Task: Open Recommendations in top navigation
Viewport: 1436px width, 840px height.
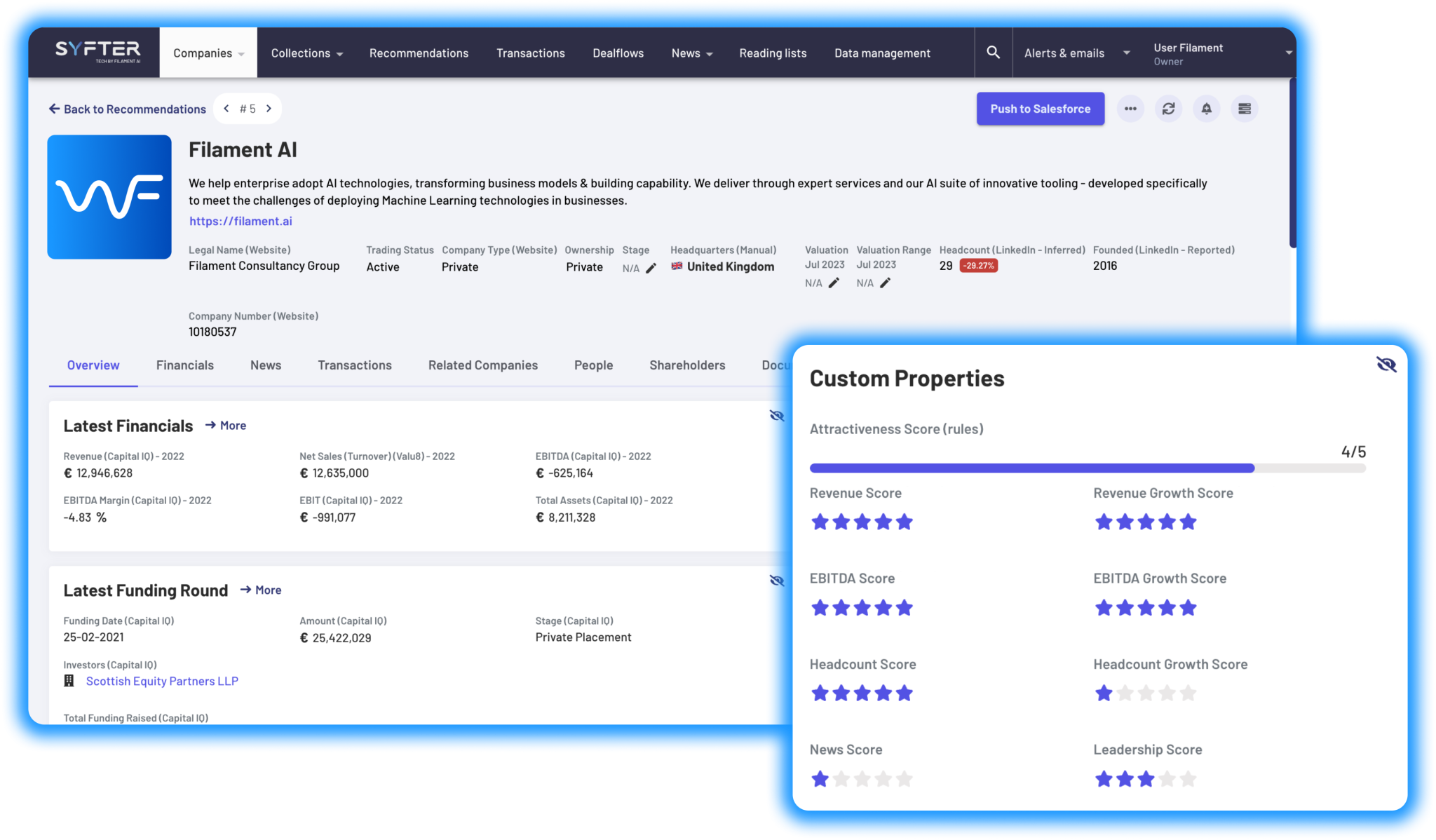Action: click(x=419, y=53)
